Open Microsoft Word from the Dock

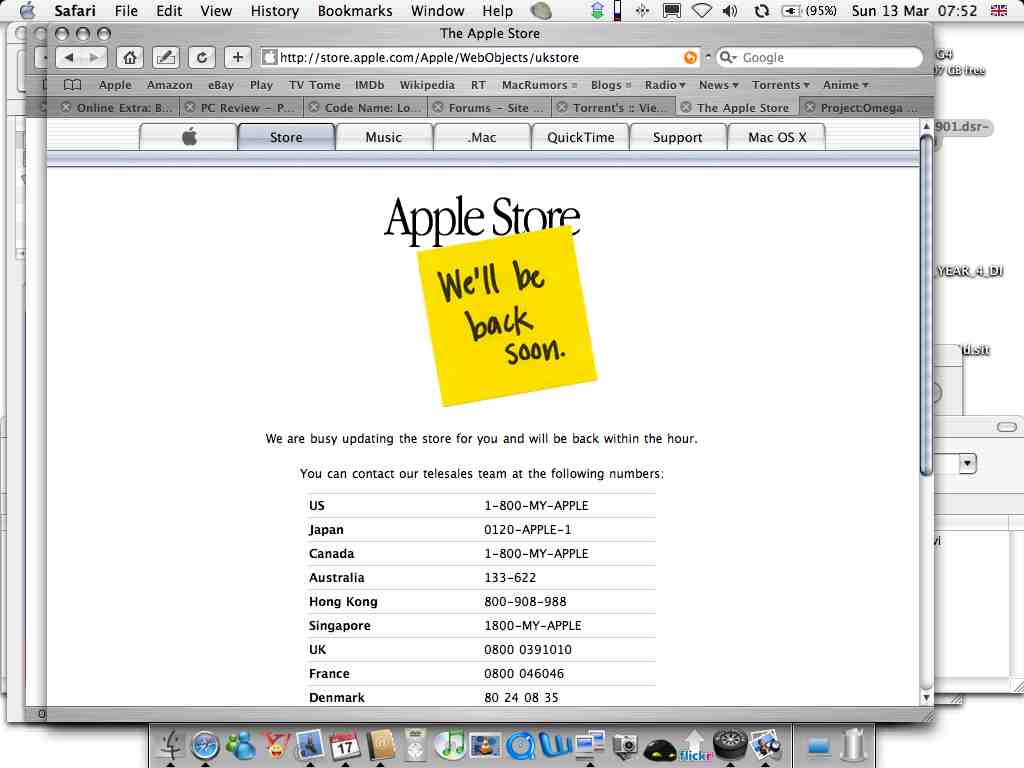(556, 745)
